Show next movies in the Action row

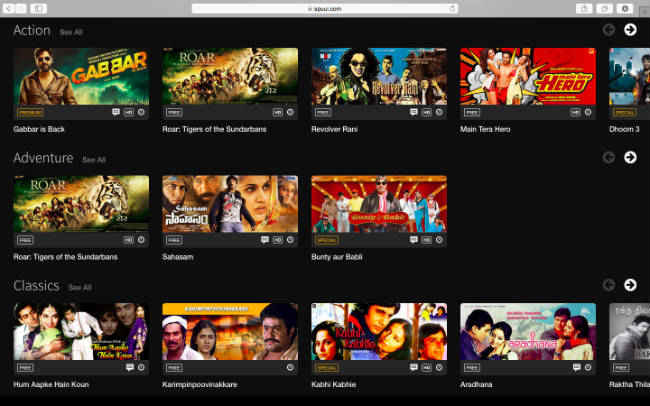coord(630,29)
